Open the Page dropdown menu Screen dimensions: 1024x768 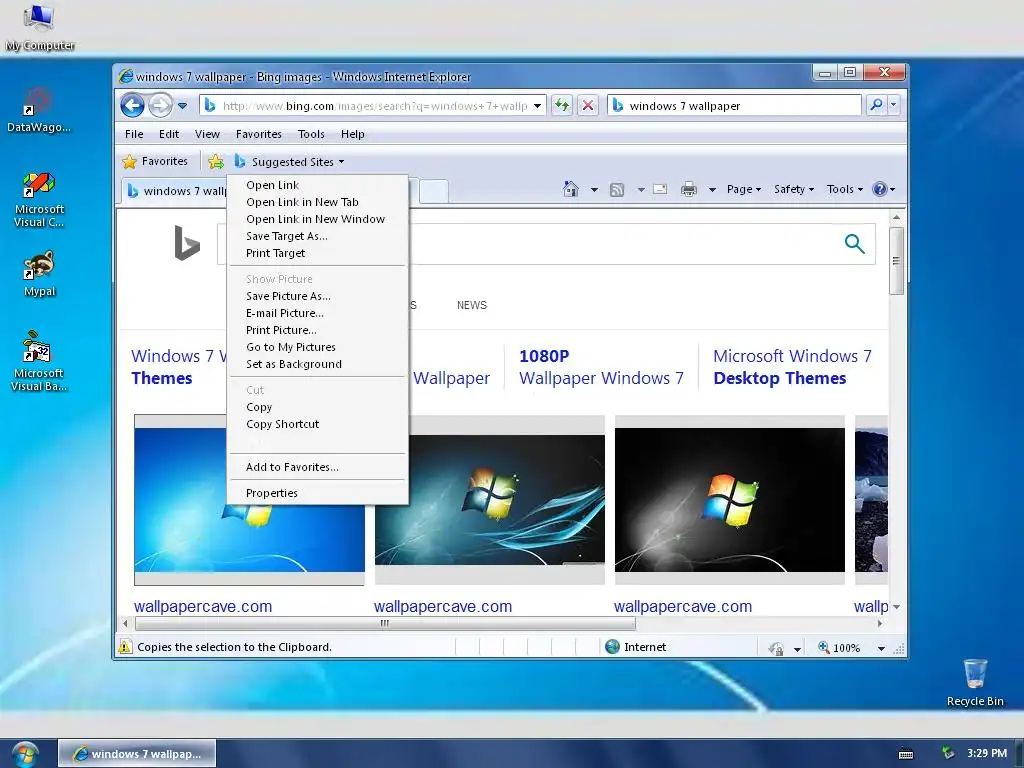[744, 189]
